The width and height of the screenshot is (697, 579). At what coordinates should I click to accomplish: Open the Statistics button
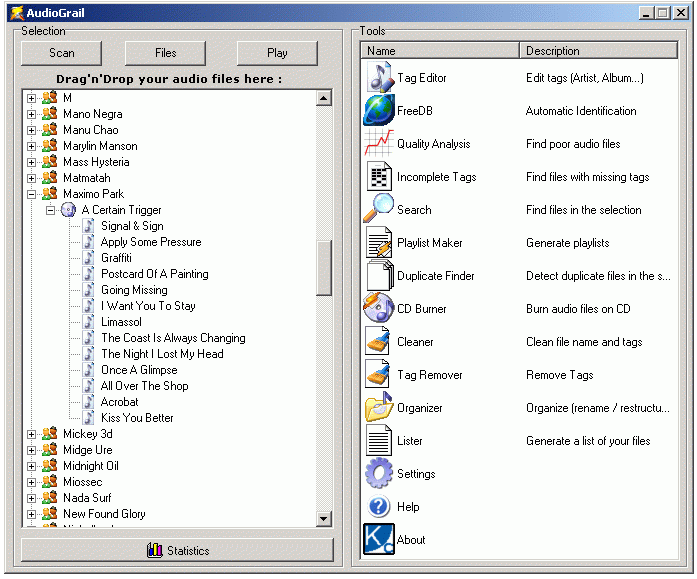177,550
